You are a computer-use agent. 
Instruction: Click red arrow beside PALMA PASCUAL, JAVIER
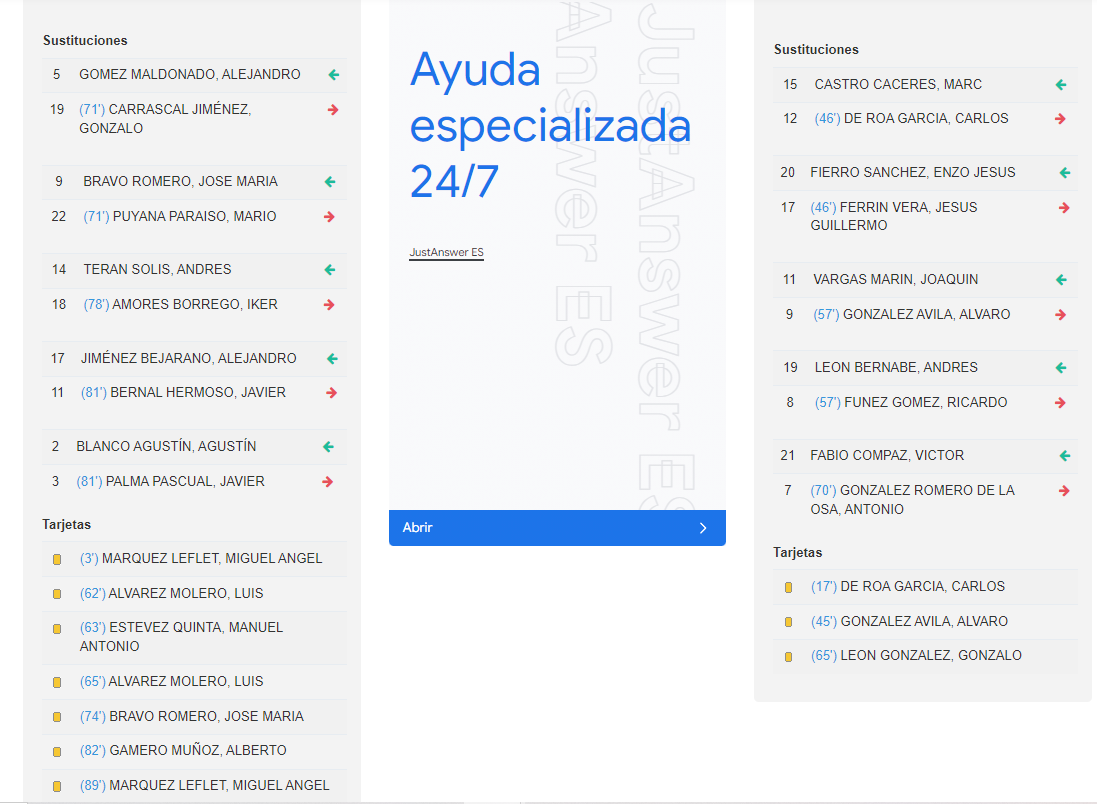coord(327,482)
